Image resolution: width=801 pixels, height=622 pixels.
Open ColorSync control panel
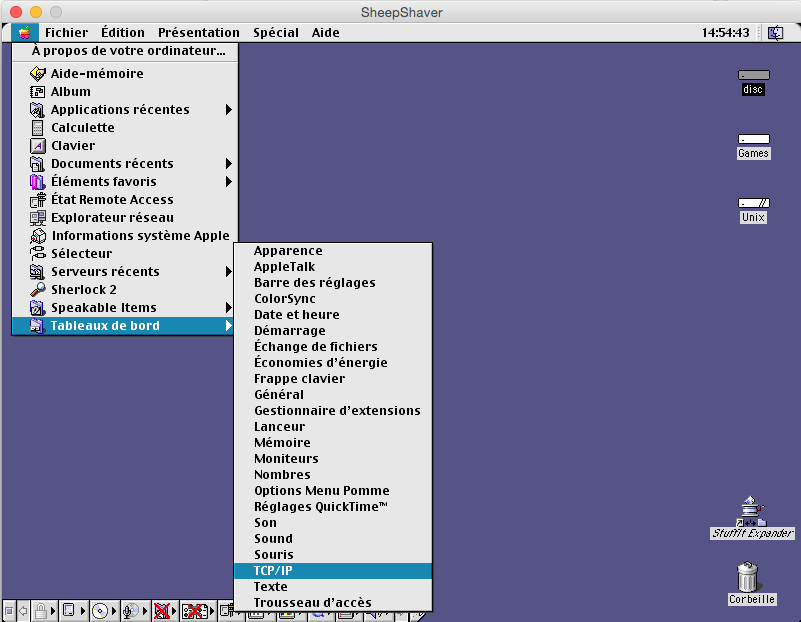pyautogui.click(x=333, y=299)
